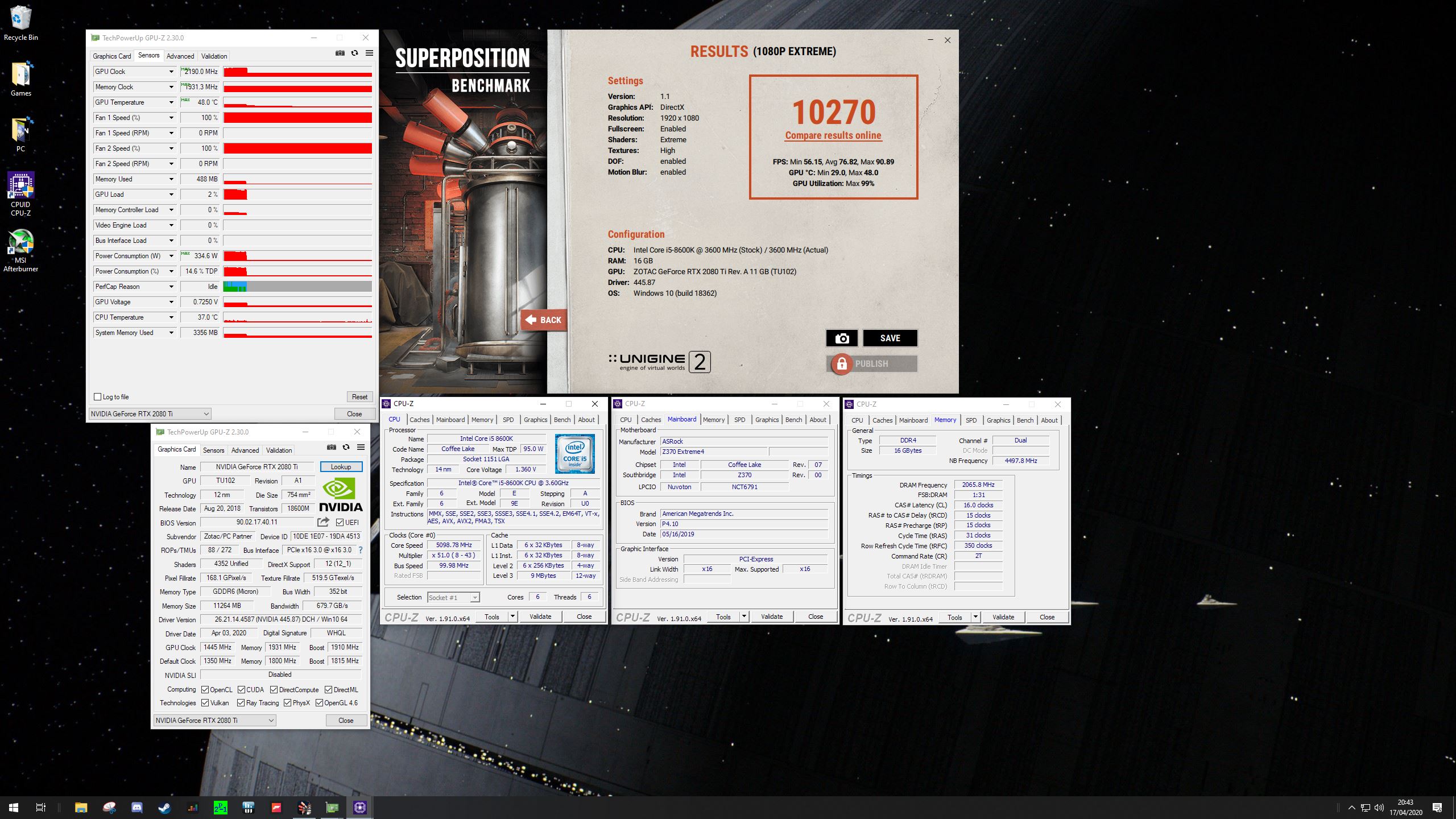Click the Bus Interface question mark icon
1456x819 pixels.
coord(360,550)
